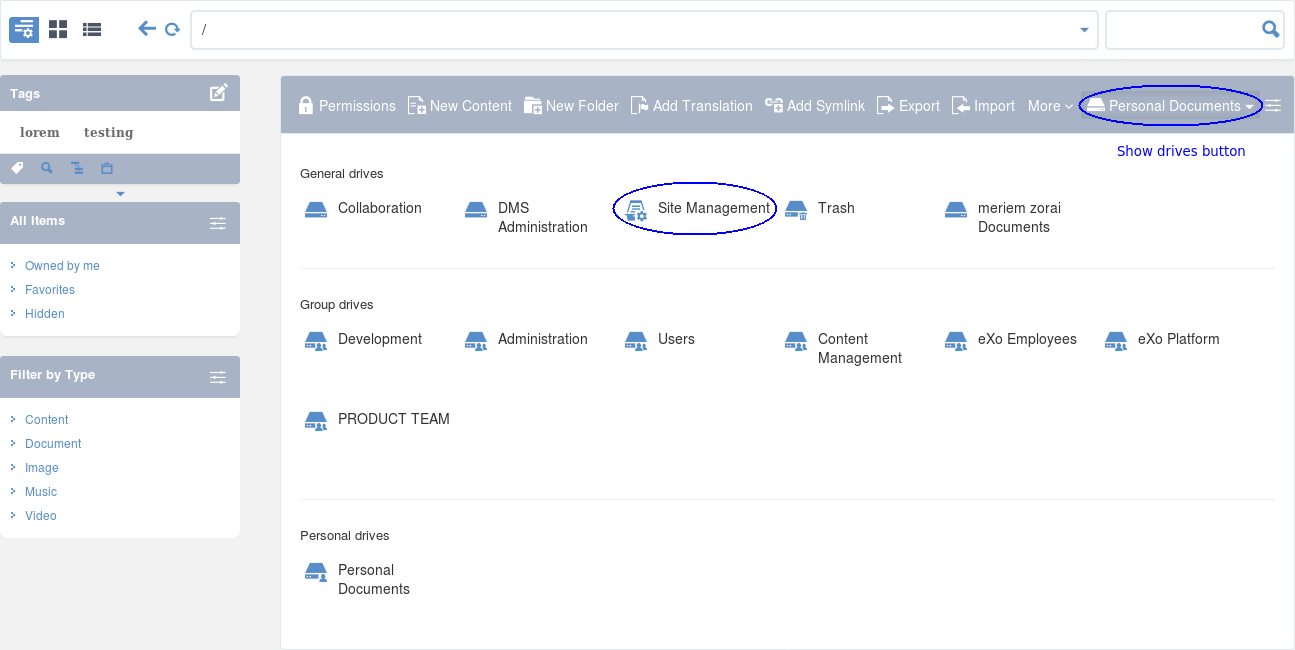The image size is (1295, 650).
Task: Filter by Image type
Action: [x=42, y=468]
